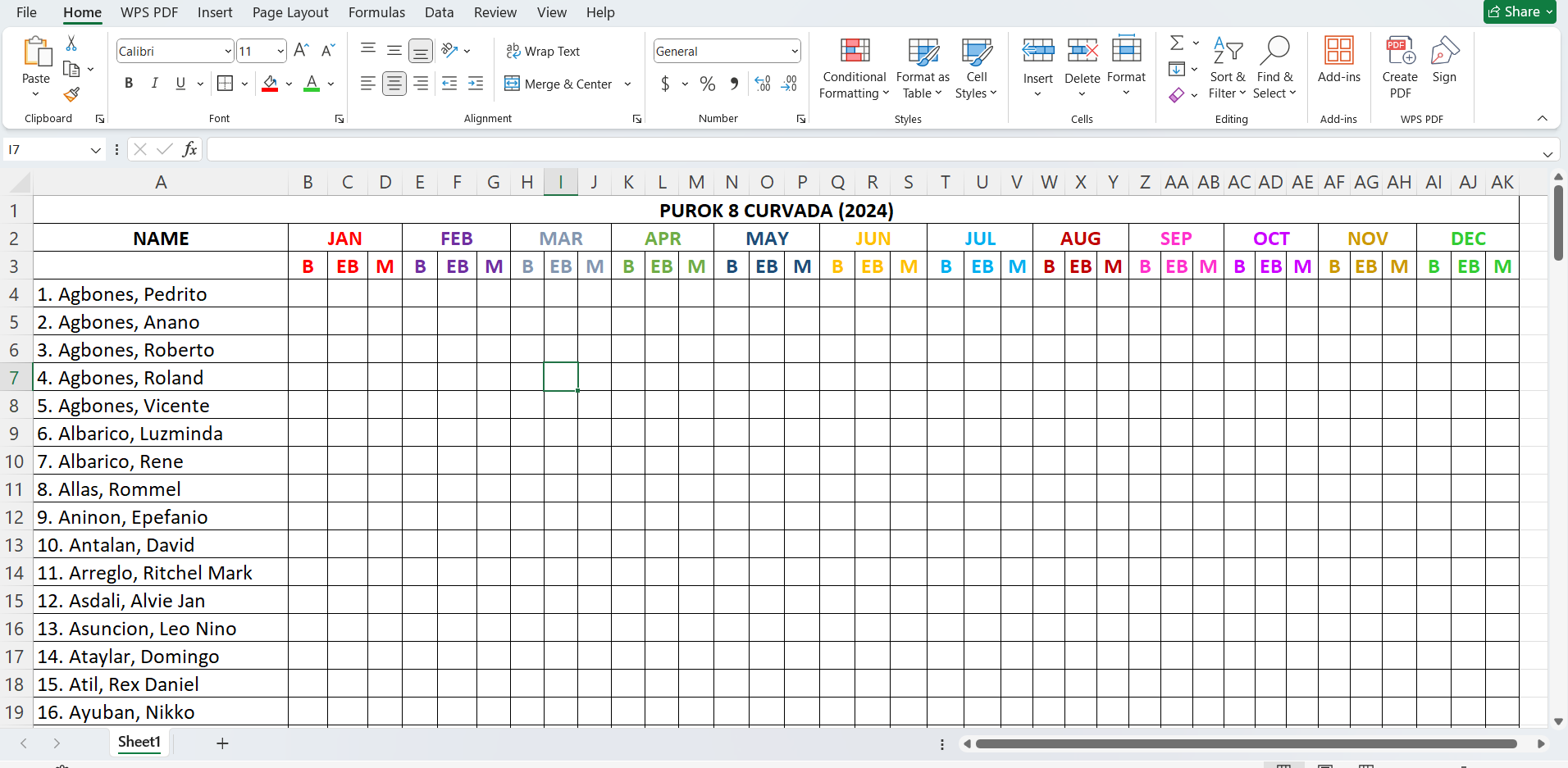Screen dimensions: 1568x768
Task: Toggle Italic formatting
Action: pos(155,84)
